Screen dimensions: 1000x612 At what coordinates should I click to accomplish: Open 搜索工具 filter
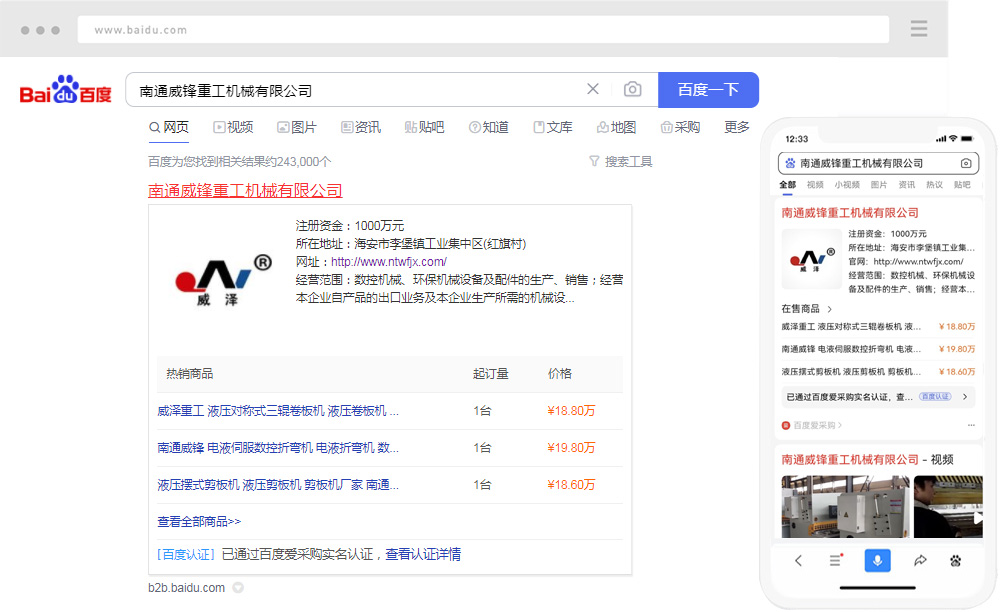tap(621, 162)
